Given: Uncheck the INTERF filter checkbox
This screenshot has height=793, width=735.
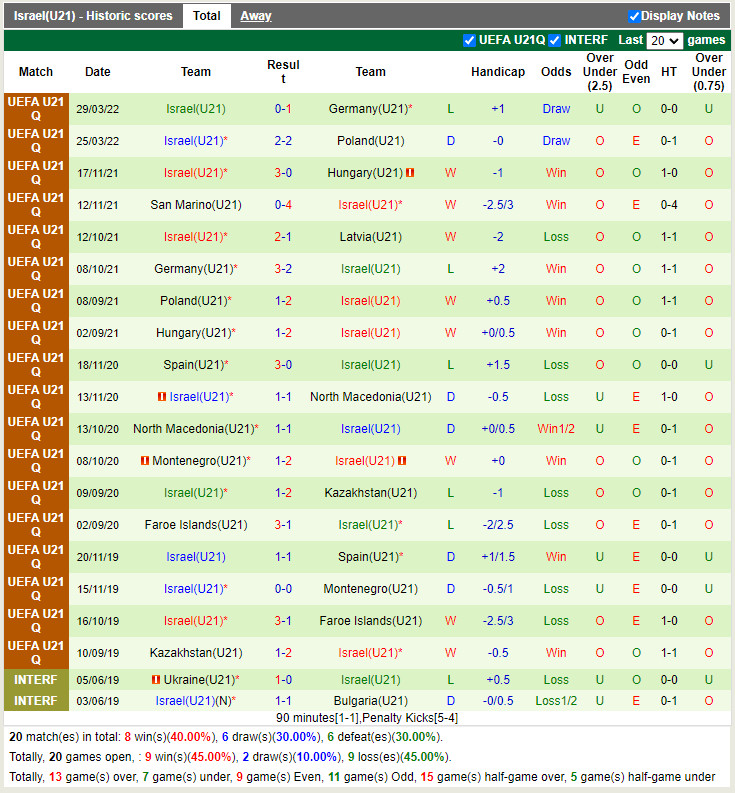Looking at the screenshot, I should [x=554, y=40].
